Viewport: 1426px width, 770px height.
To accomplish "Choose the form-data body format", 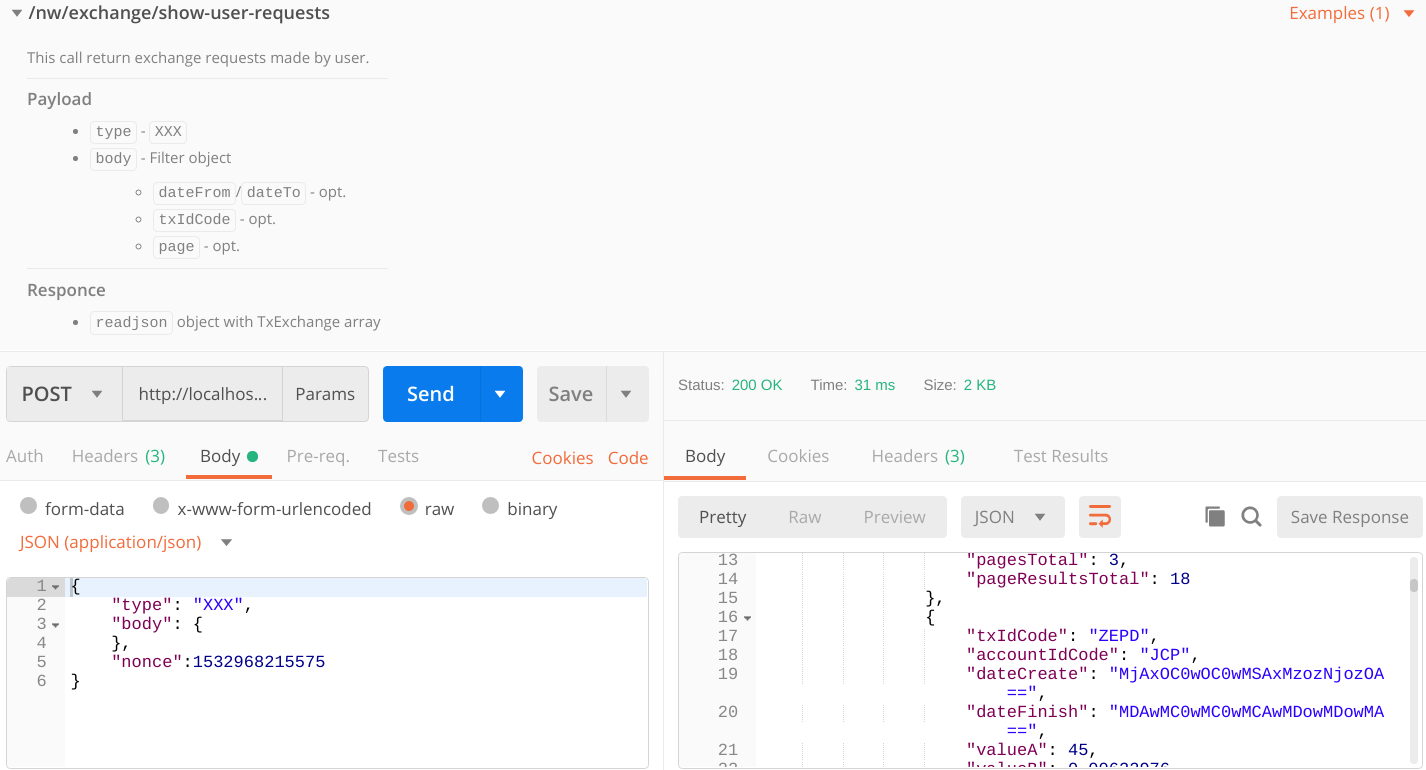I will coord(30,508).
